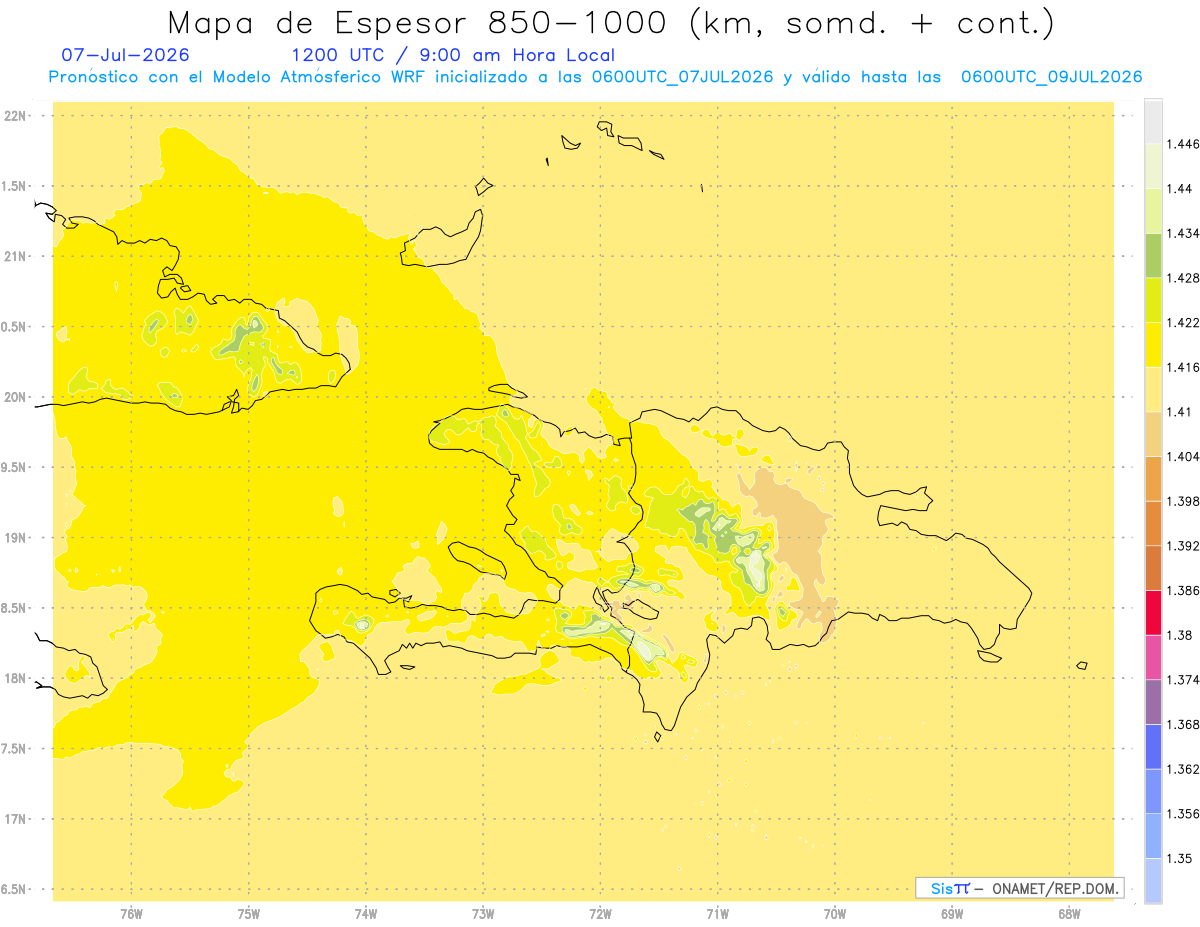Click the legend value '1.41'
This screenshot has width=1200, height=927.
1180,412
